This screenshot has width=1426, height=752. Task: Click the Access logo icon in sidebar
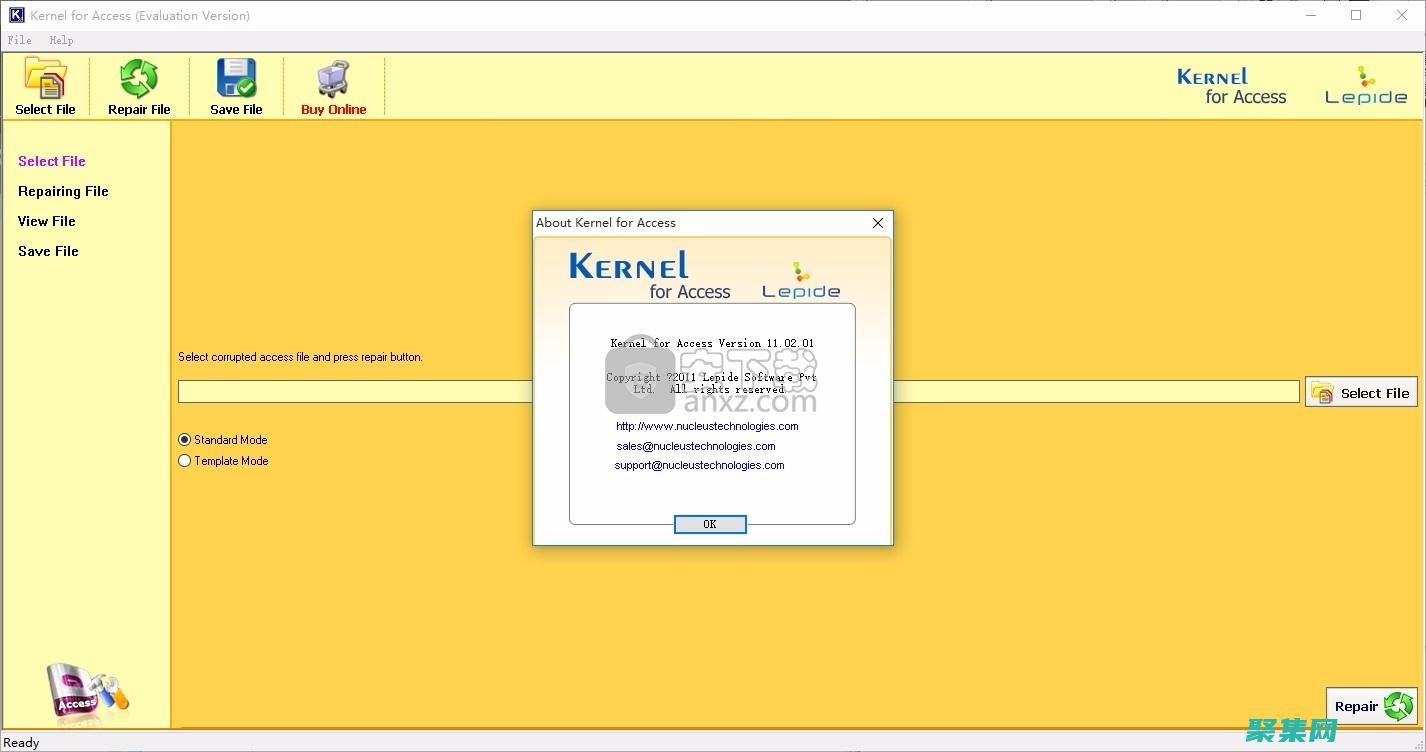(x=87, y=692)
